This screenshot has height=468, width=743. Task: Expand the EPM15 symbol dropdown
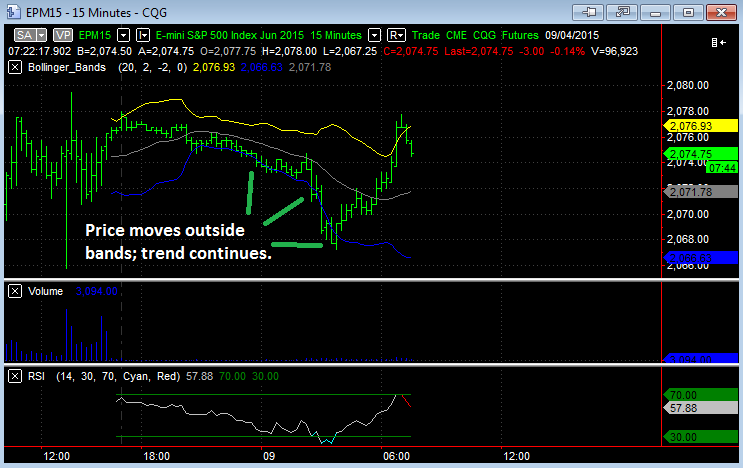[123, 35]
